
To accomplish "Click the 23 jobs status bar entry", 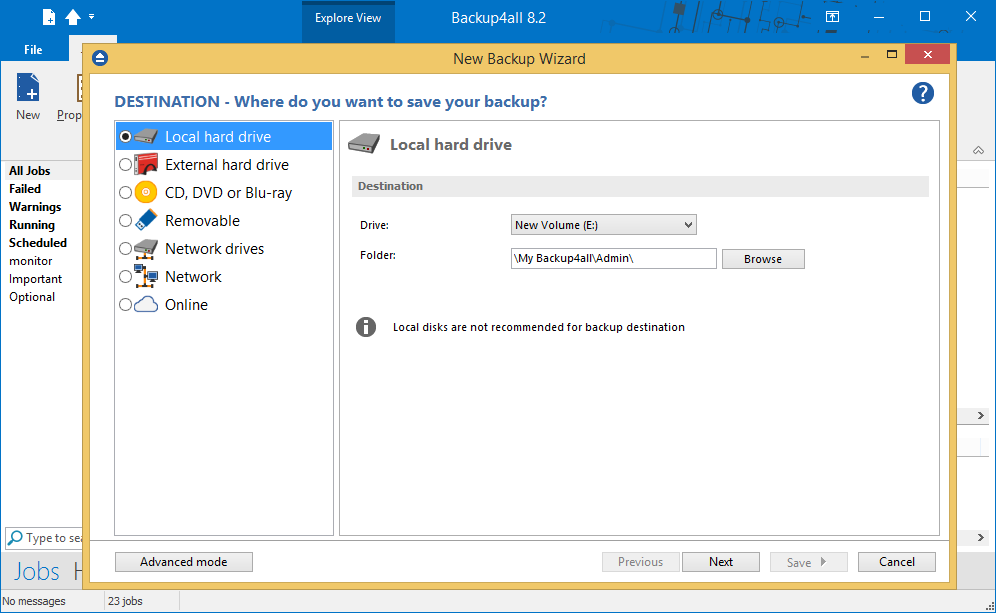I will (x=125, y=601).
